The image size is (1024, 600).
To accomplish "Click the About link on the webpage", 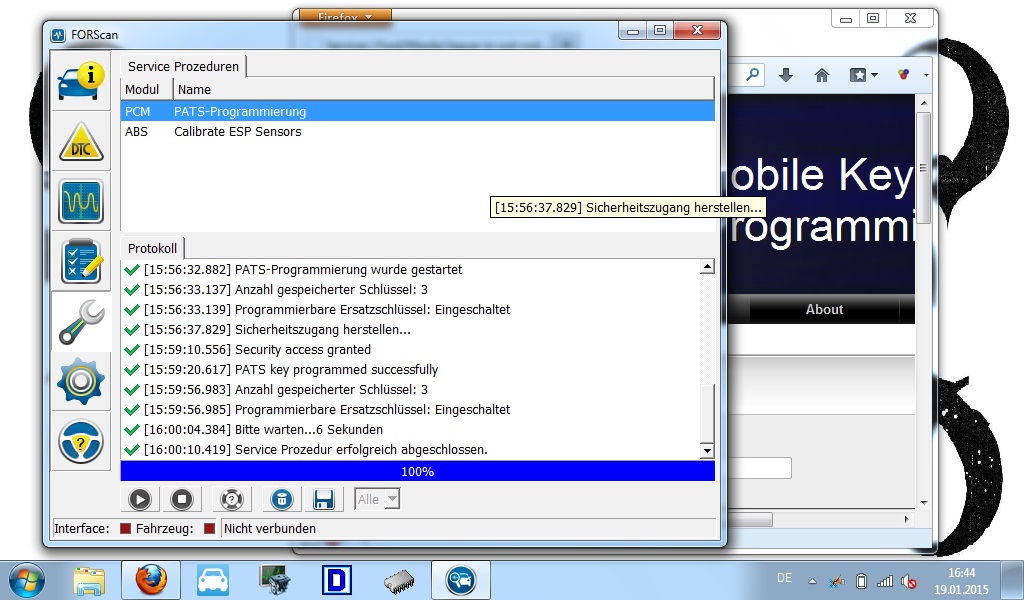I will (x=824, y=310).
